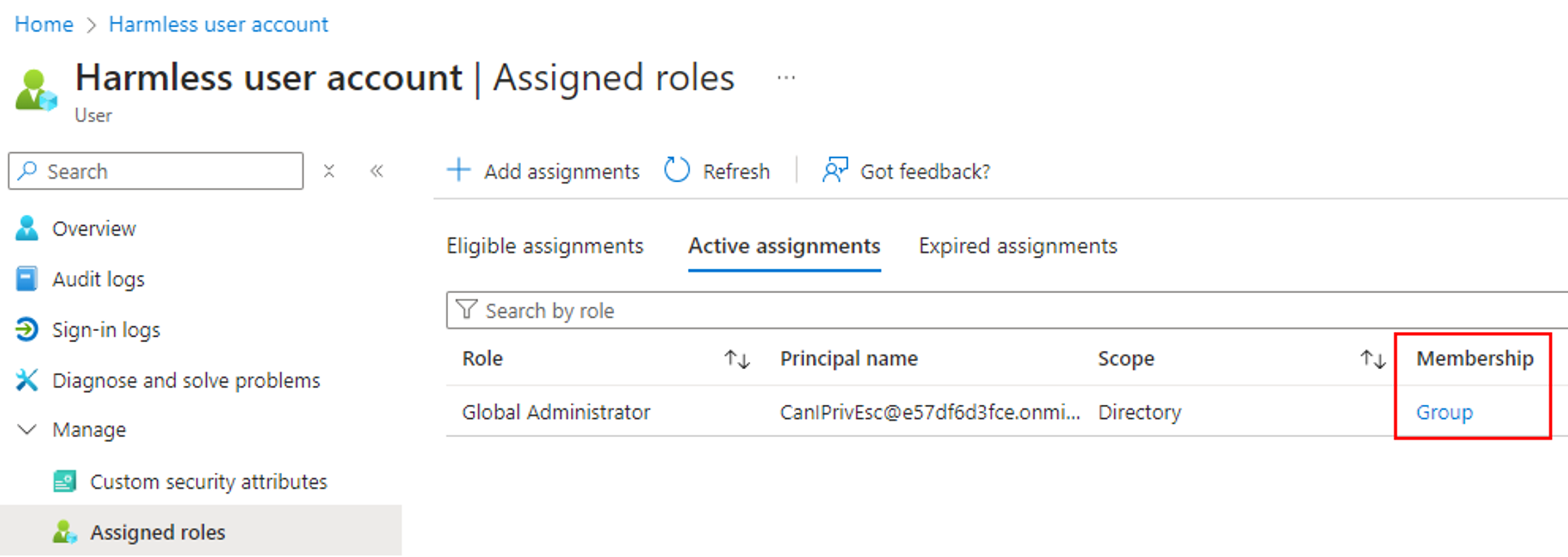
Task: Switch to the Eligible assignments tab
Action: pyautogui.click(x=545, y=246)
